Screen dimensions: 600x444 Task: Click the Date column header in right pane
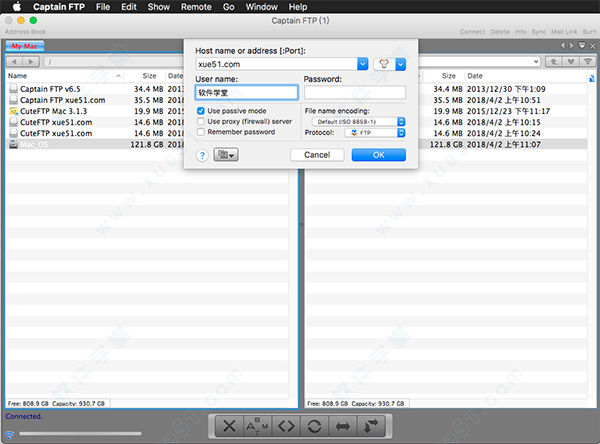(x=475, y=76)
